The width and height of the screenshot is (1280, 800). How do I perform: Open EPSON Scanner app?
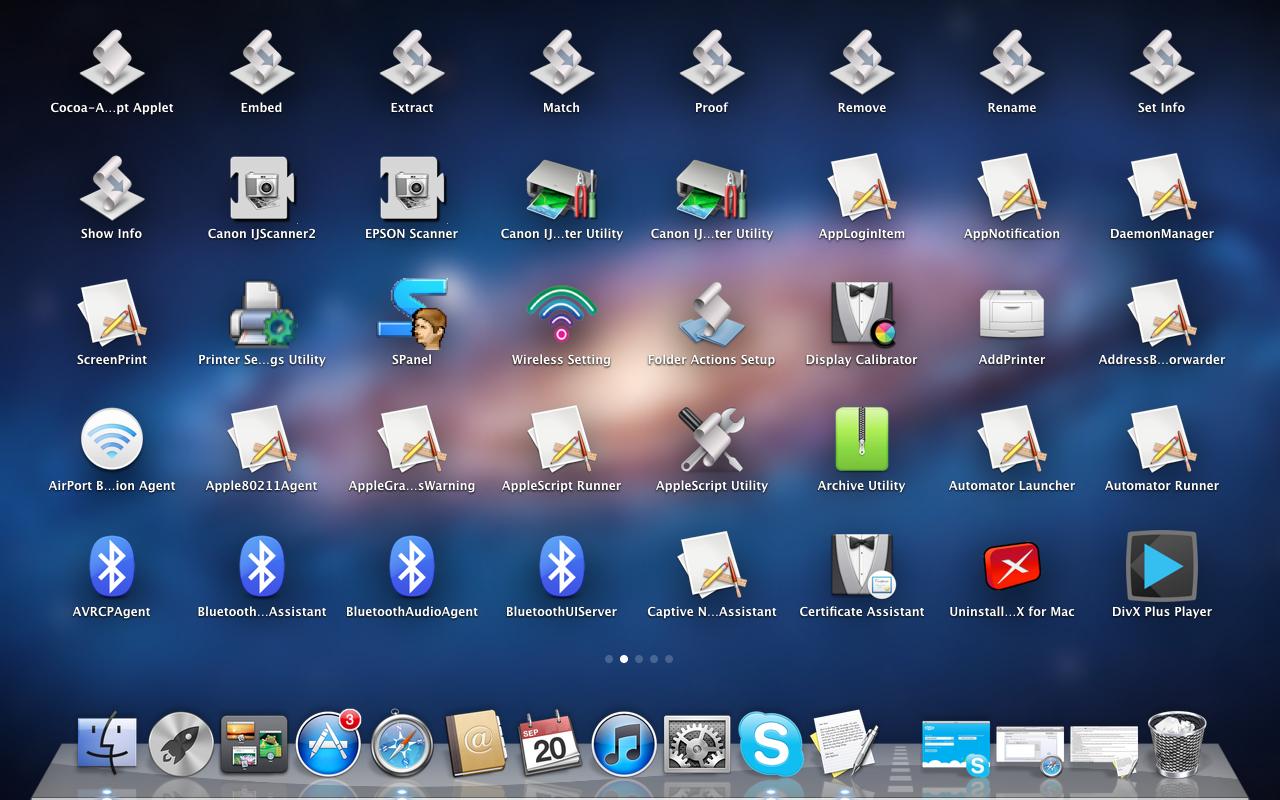coord(412,188)
